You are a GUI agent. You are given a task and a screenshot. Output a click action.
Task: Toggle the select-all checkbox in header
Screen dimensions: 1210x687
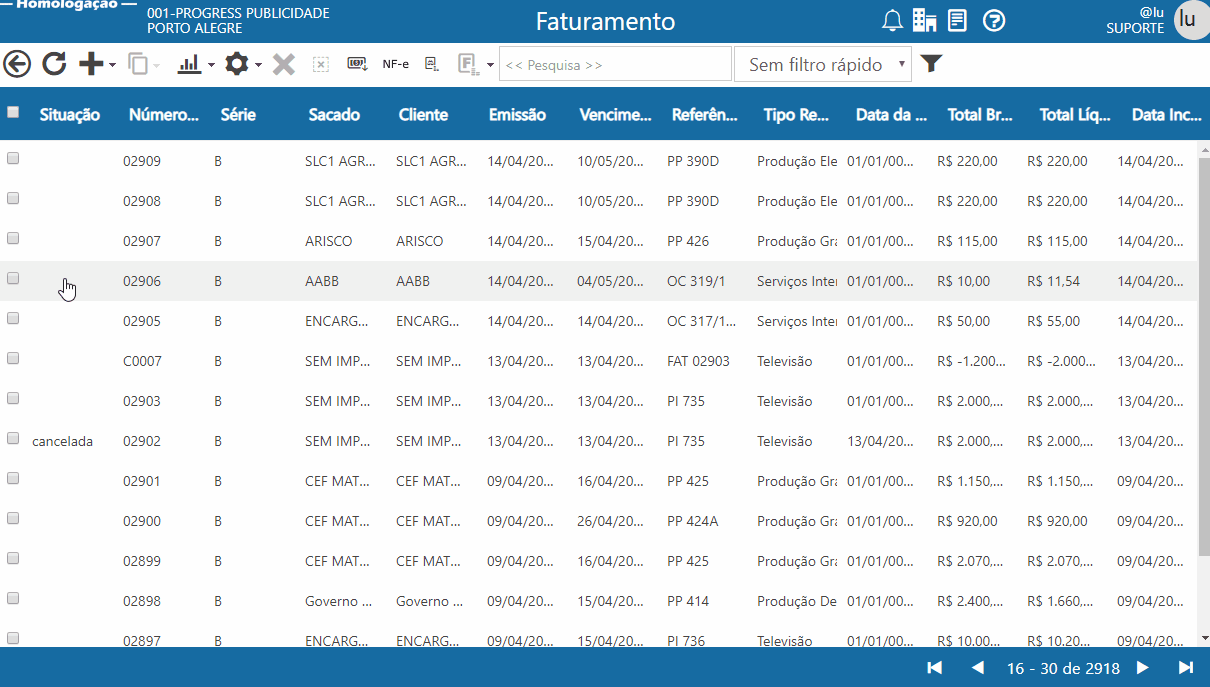13,112
